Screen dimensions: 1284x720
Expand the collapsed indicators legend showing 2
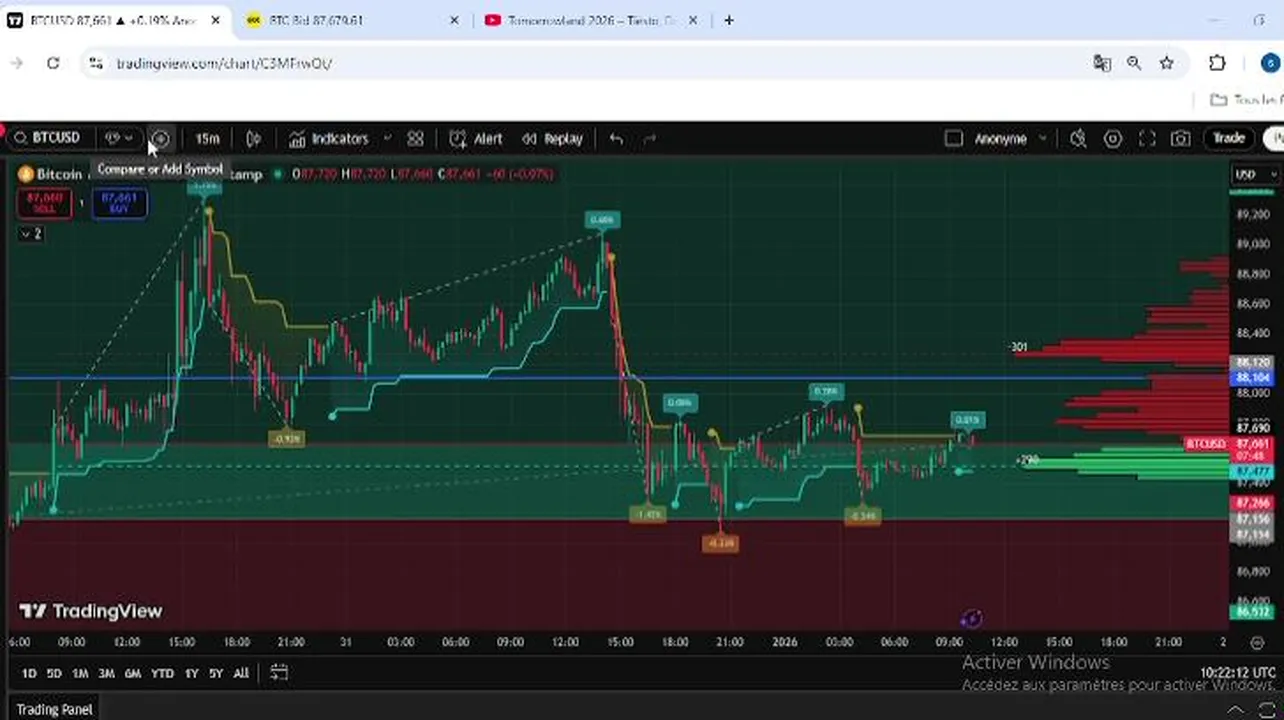pos(31,234)
